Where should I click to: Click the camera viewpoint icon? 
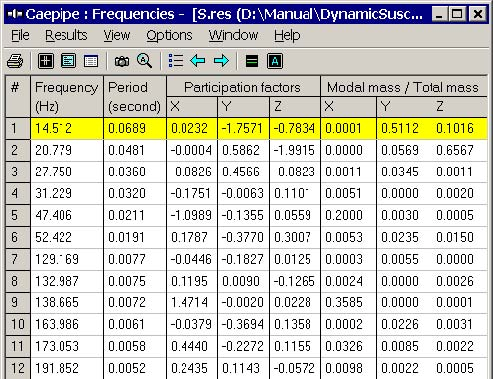coord(122,61)
